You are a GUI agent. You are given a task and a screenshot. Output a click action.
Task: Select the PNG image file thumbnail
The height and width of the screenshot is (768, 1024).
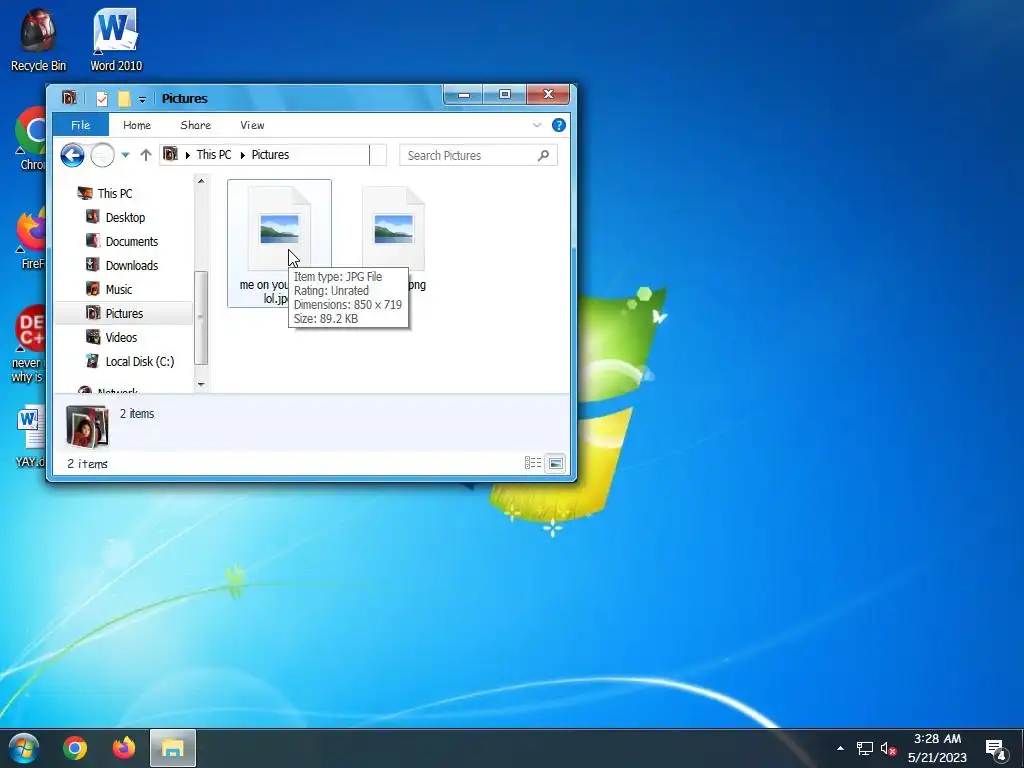click(x=394, y=229)
